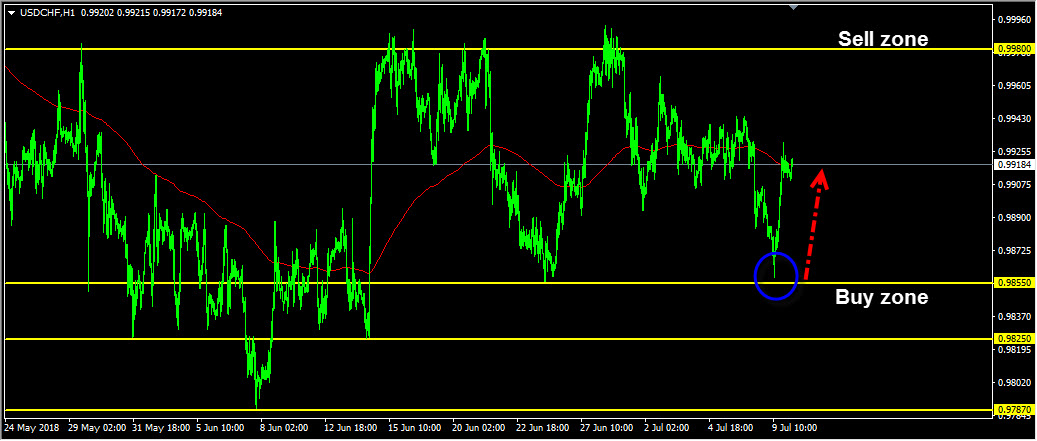Click the 0.98370 price axis label
This screenshot has width=1037, height=441.
[x=1013, y=317]
